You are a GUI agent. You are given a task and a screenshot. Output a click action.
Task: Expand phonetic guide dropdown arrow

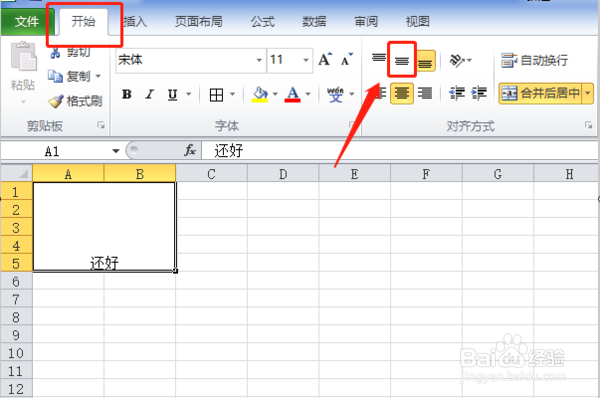click(x=352, y=94)
